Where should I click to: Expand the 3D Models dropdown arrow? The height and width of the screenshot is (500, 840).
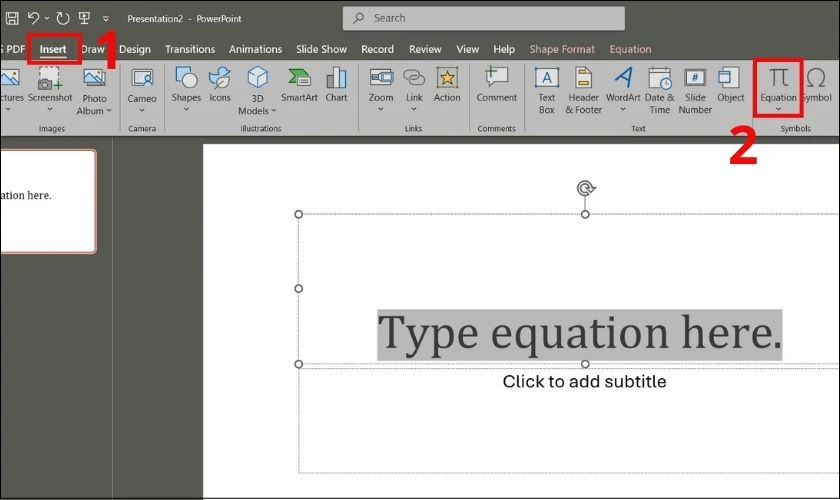pos(274,111)
